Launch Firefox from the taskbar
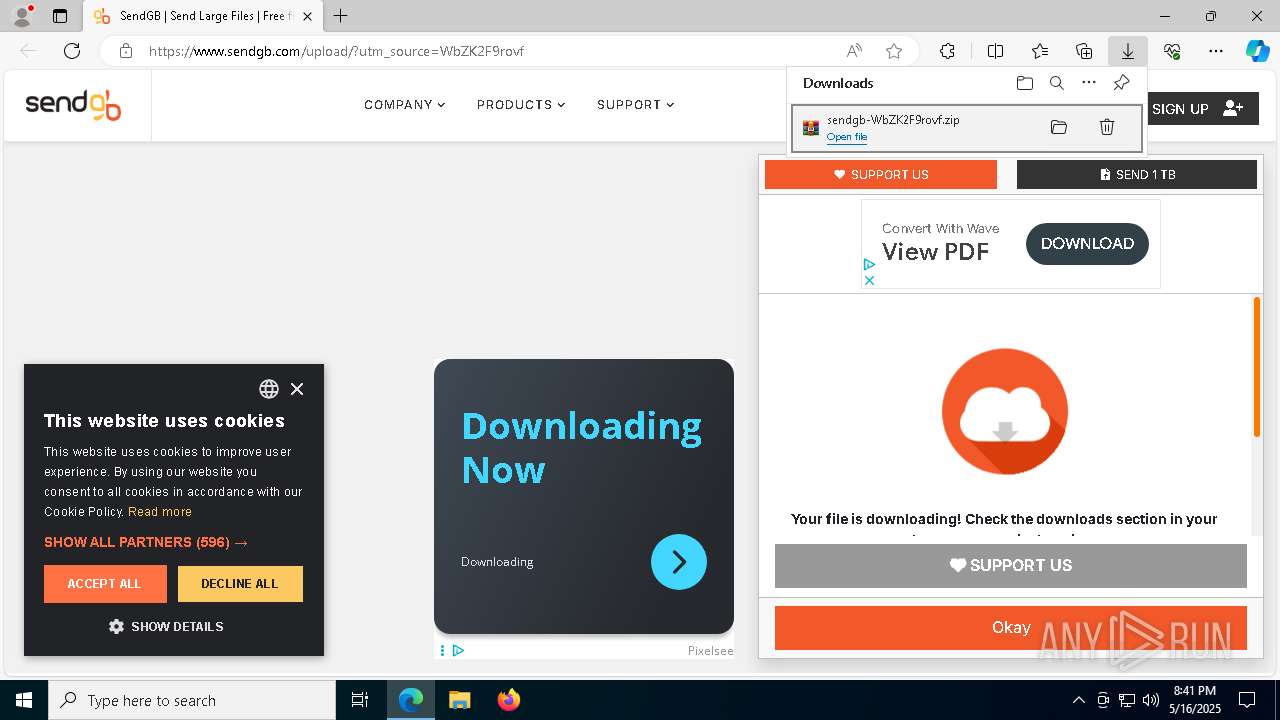This screenshot has width=1280, height=720. tap(509, 700)
